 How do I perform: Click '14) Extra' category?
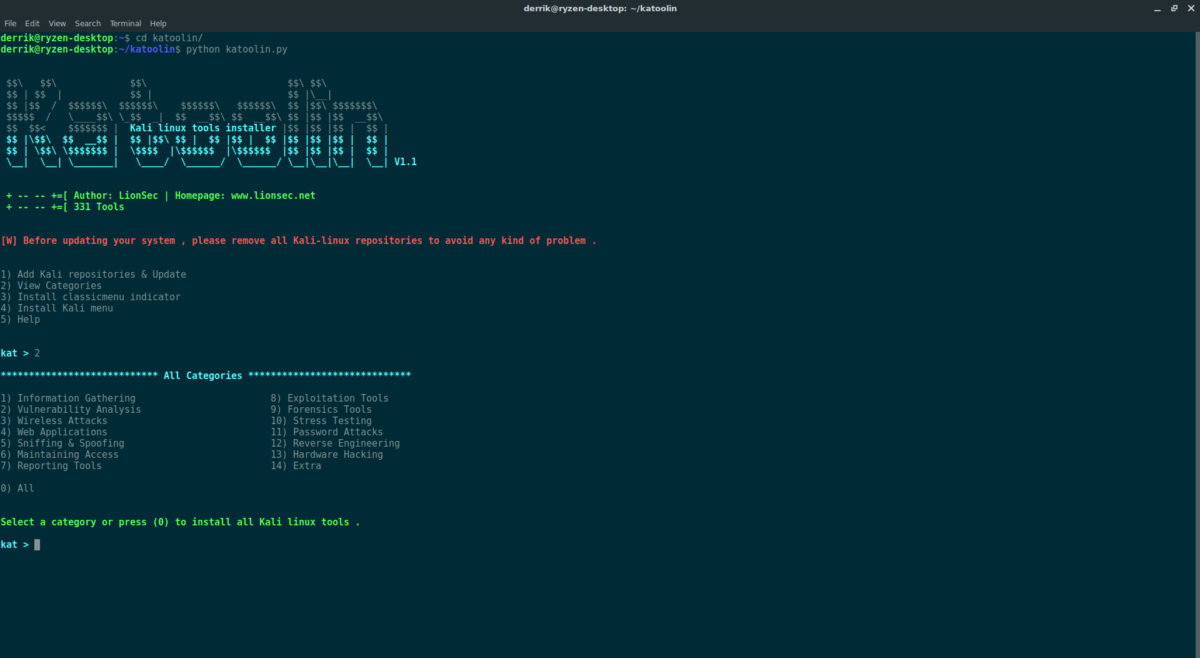[296, 466]
